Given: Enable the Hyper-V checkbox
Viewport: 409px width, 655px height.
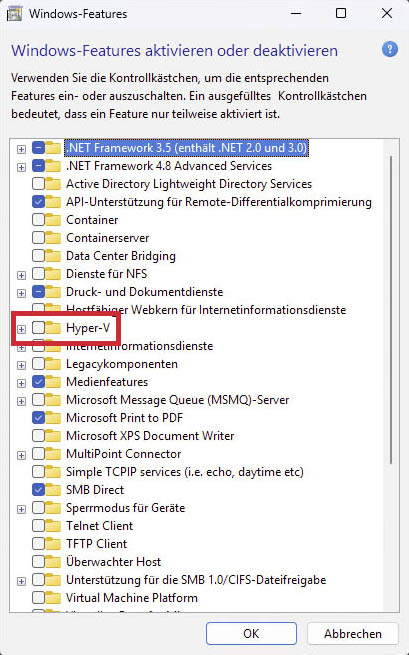Looking at the screenshot, I should (x=38, y=328).
